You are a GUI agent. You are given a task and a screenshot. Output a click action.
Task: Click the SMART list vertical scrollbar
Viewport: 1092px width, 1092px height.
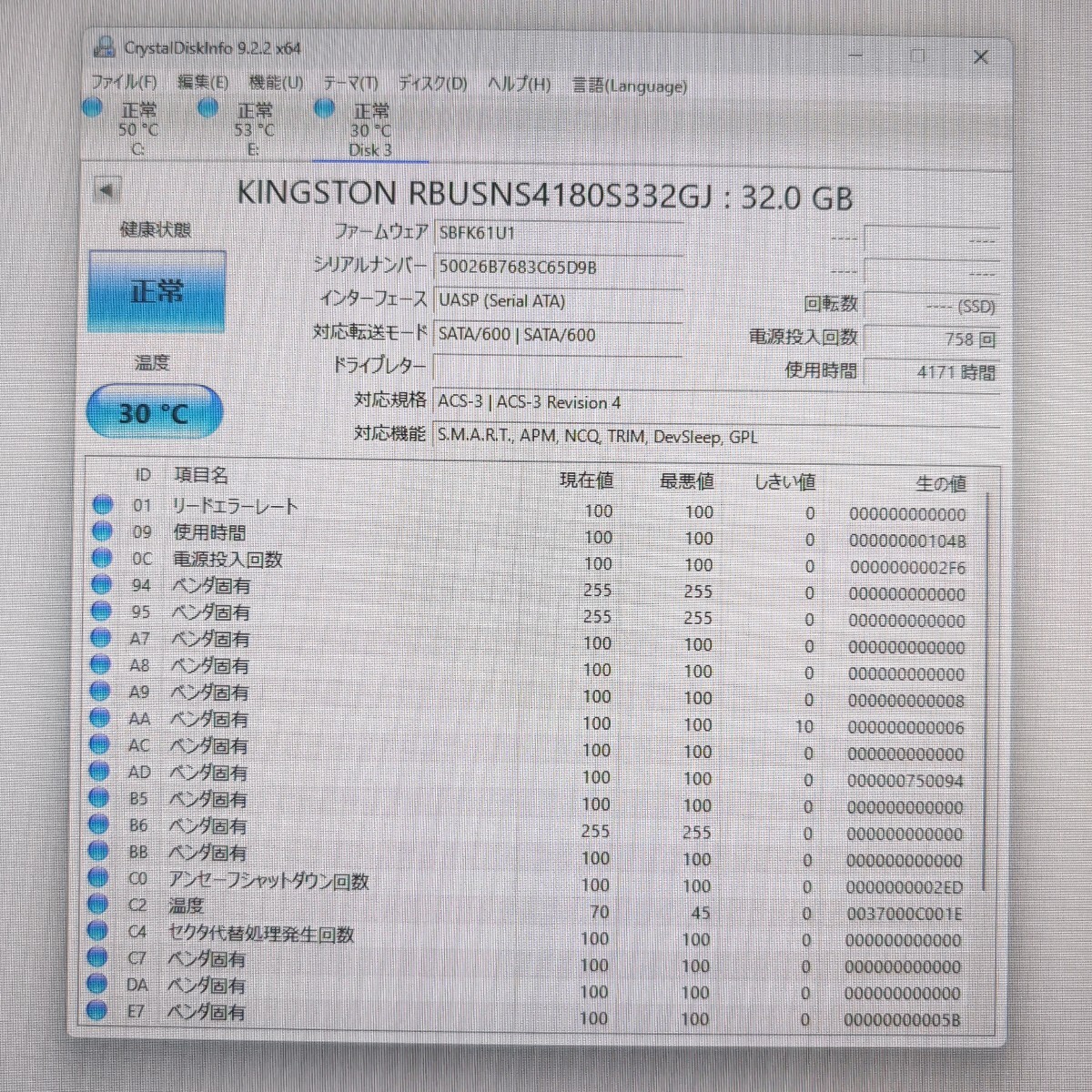(x=987, y=692)
